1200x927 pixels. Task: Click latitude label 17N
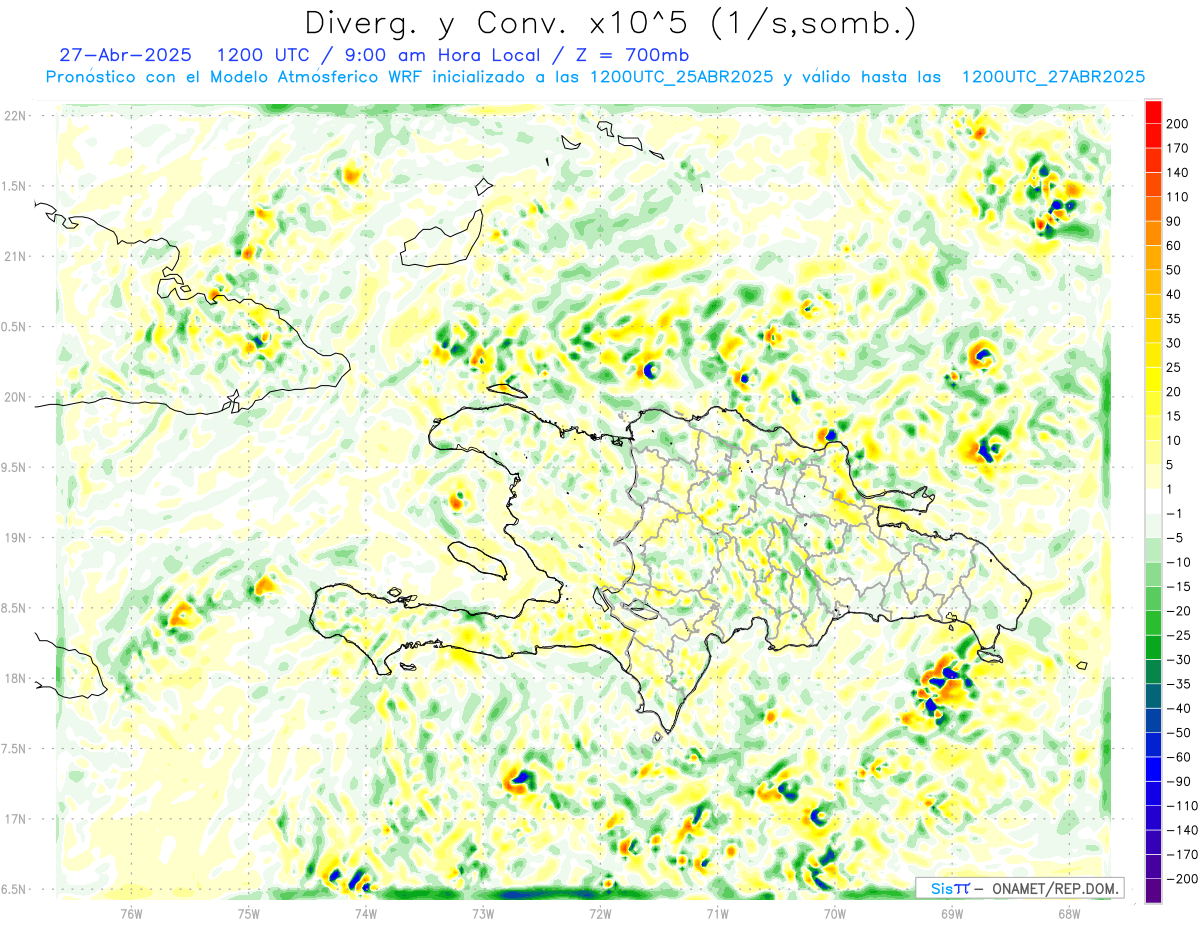[x=15, y=819]
